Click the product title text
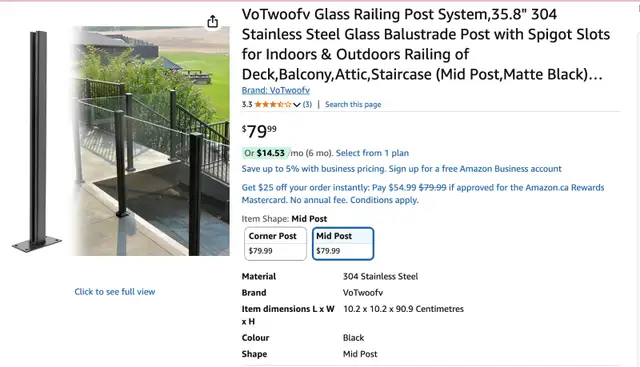The height and width of the screenshot is (367, 640). (426, 44)
